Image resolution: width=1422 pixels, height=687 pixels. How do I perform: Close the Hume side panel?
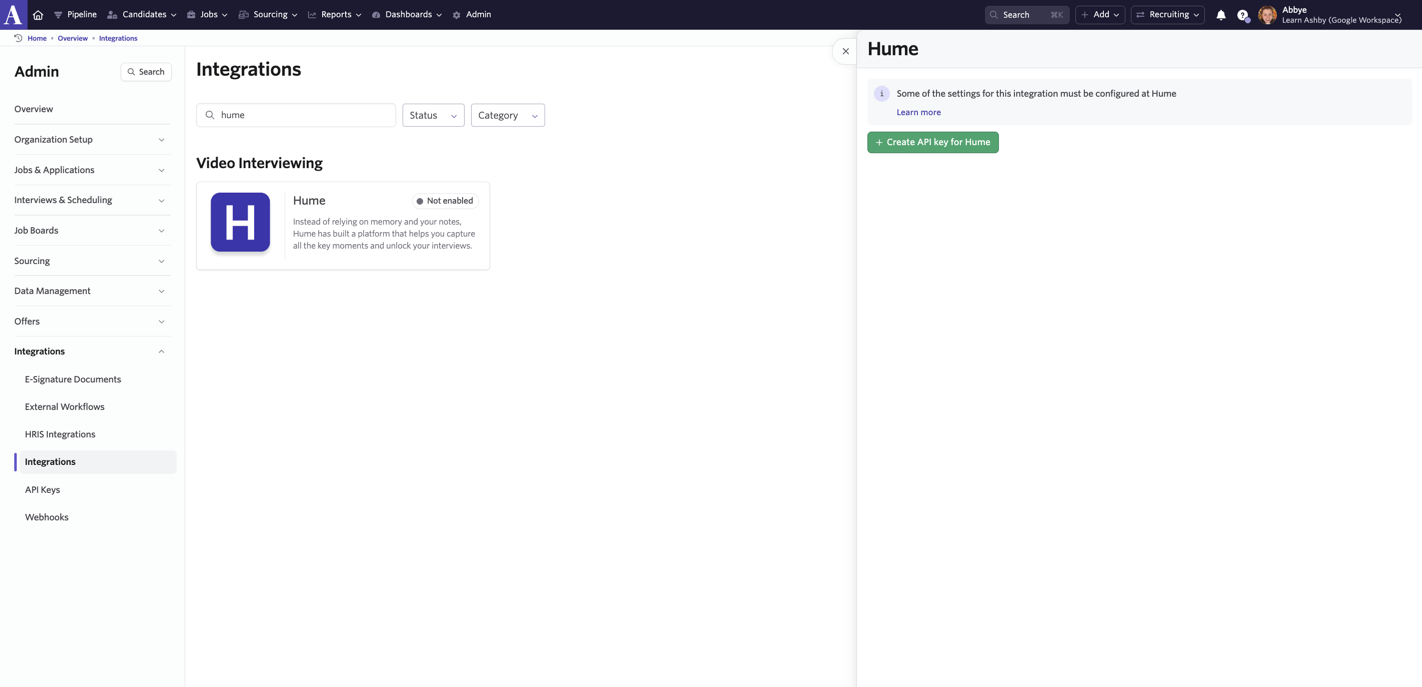846,51
